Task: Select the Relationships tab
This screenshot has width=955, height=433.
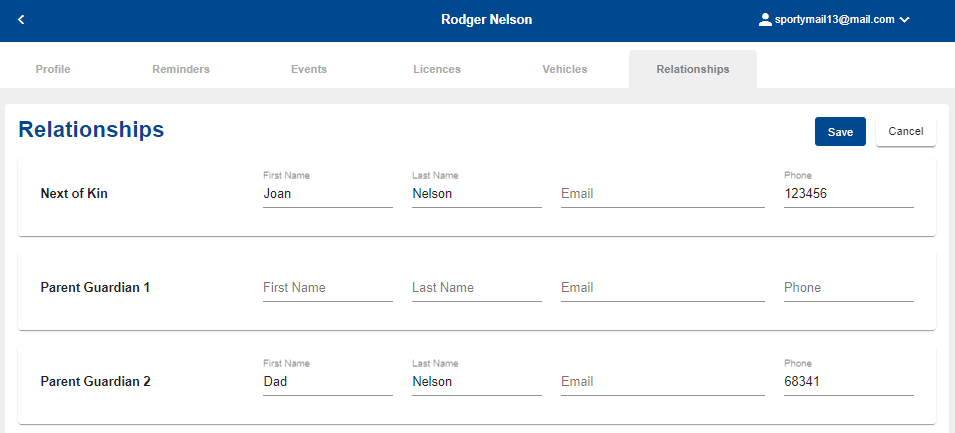Action: 692,69
